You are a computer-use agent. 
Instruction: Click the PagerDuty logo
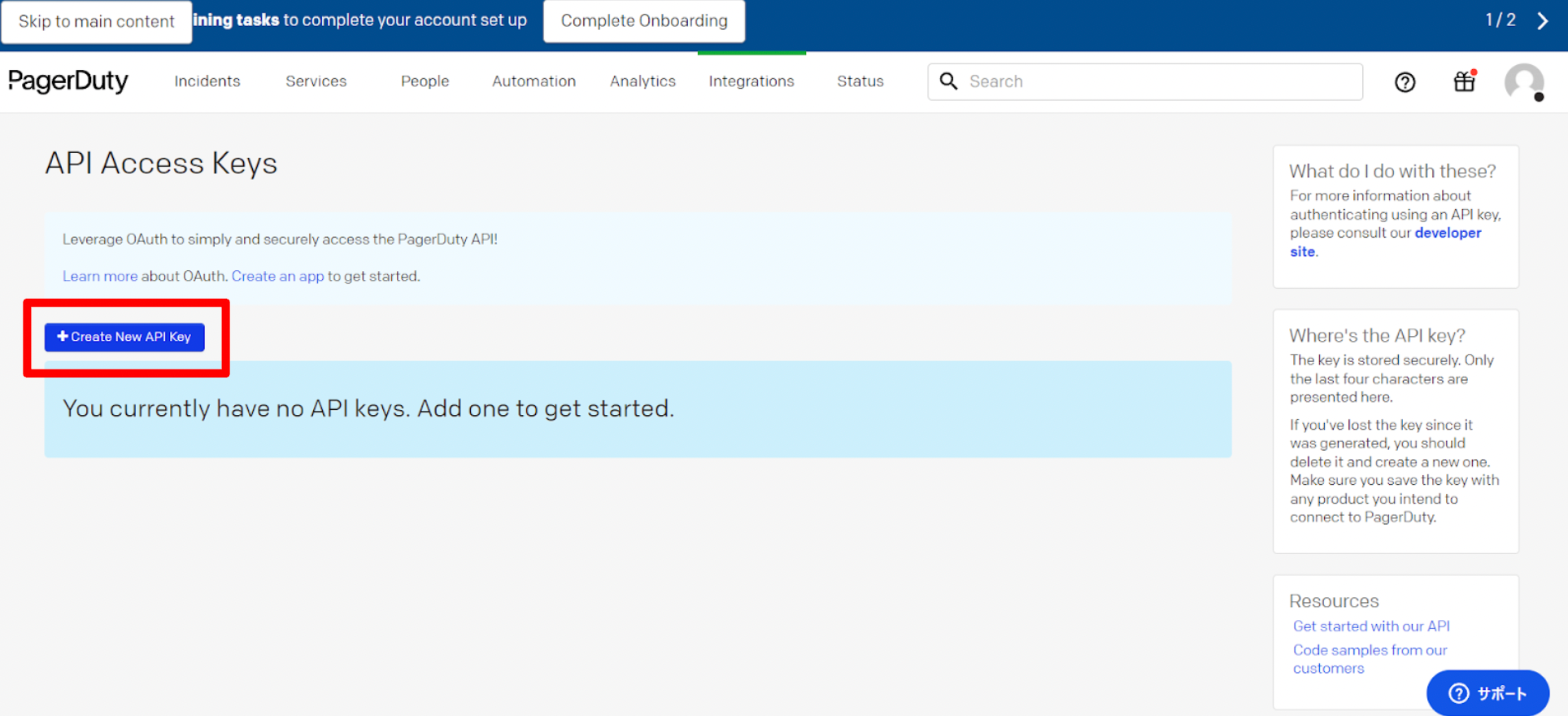[x=68, y=81]
